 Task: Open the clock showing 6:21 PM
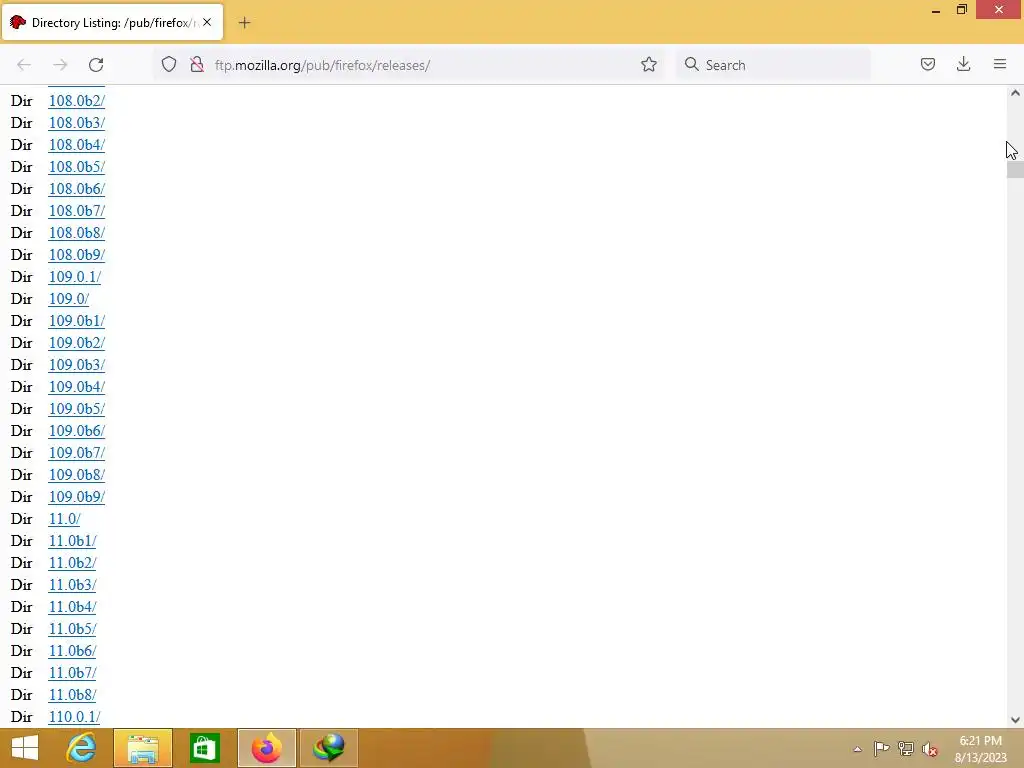(x=980, y=749)
